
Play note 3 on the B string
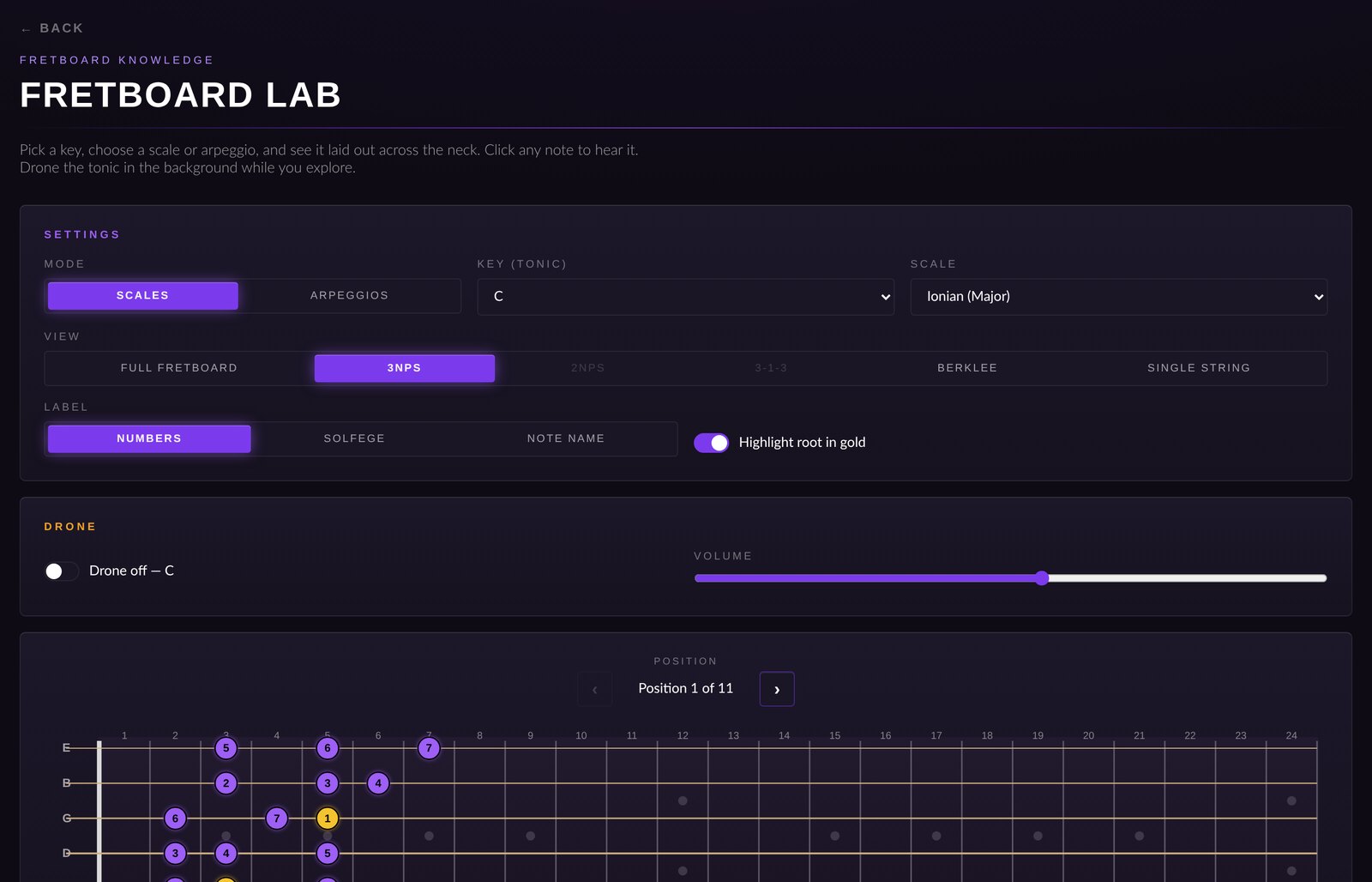point(328,783)
